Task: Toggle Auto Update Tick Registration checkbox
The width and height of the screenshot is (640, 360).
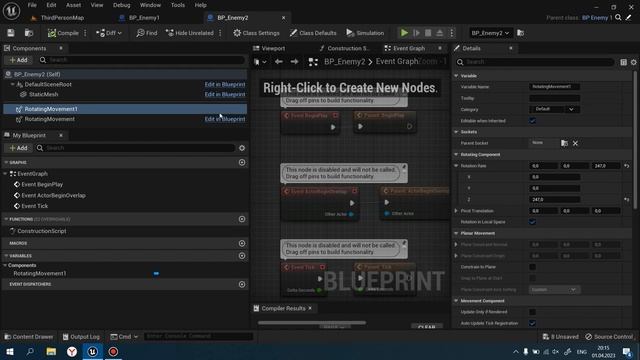Action: [x=532, y=323]
